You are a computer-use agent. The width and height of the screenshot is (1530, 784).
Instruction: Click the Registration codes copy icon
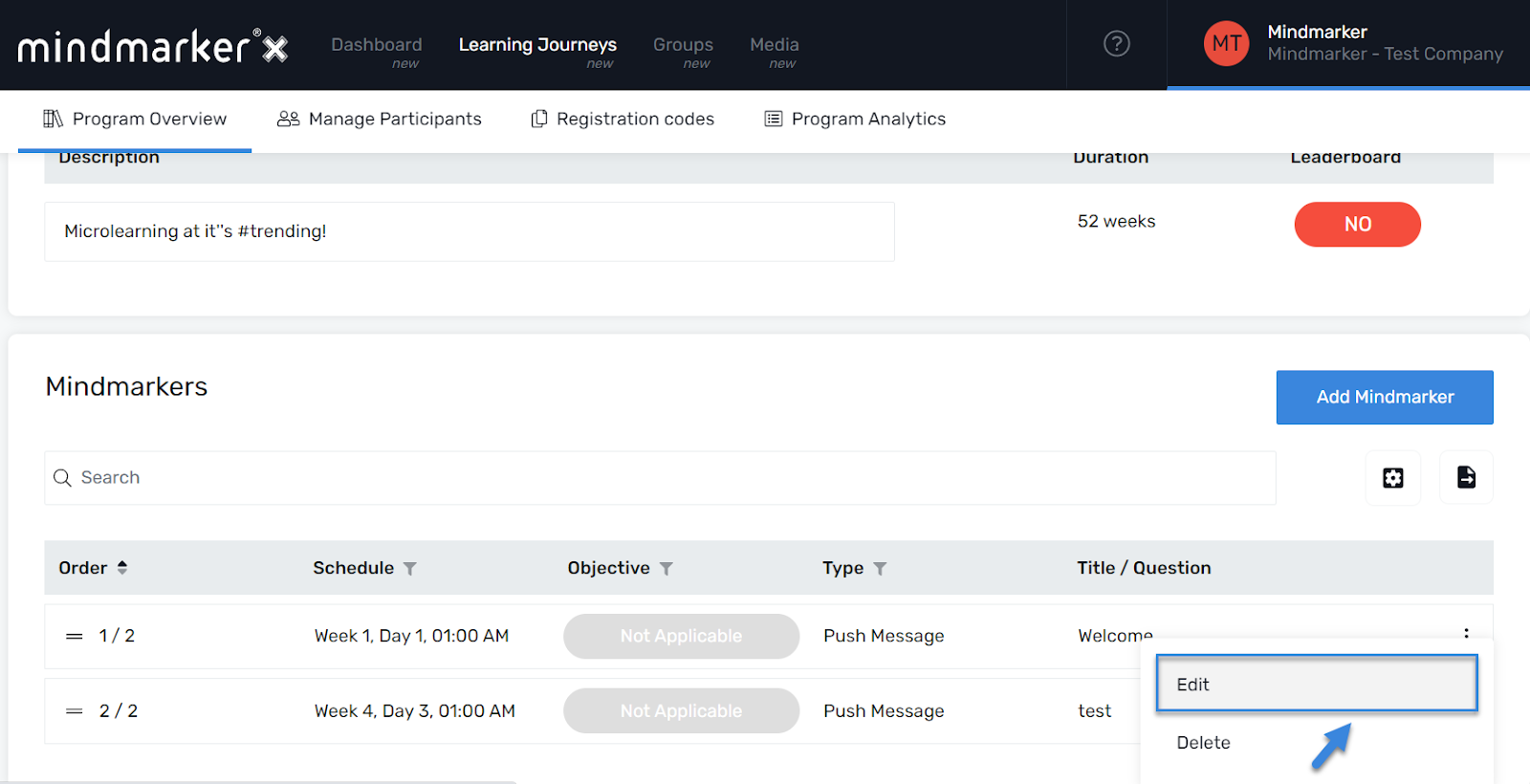539,119
